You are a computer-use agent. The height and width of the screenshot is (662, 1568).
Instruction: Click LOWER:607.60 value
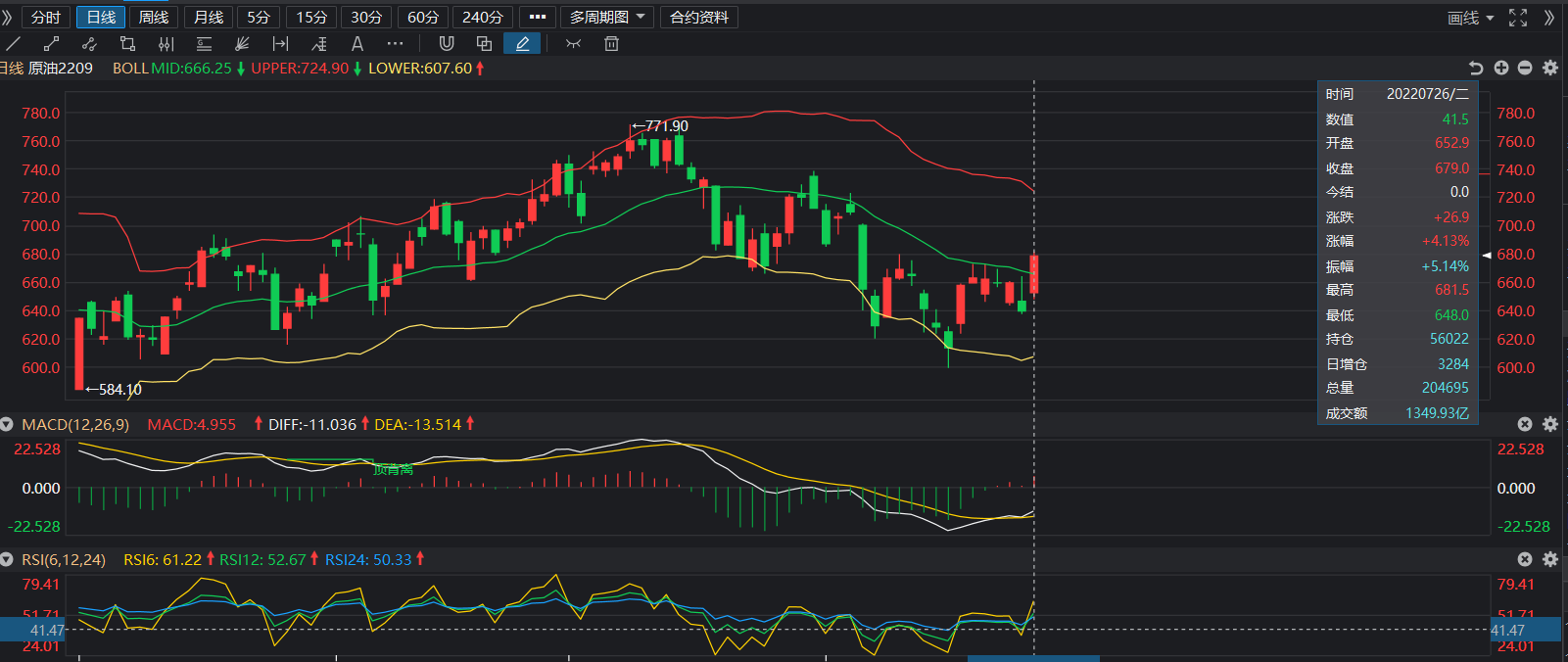tap(420, 69)
